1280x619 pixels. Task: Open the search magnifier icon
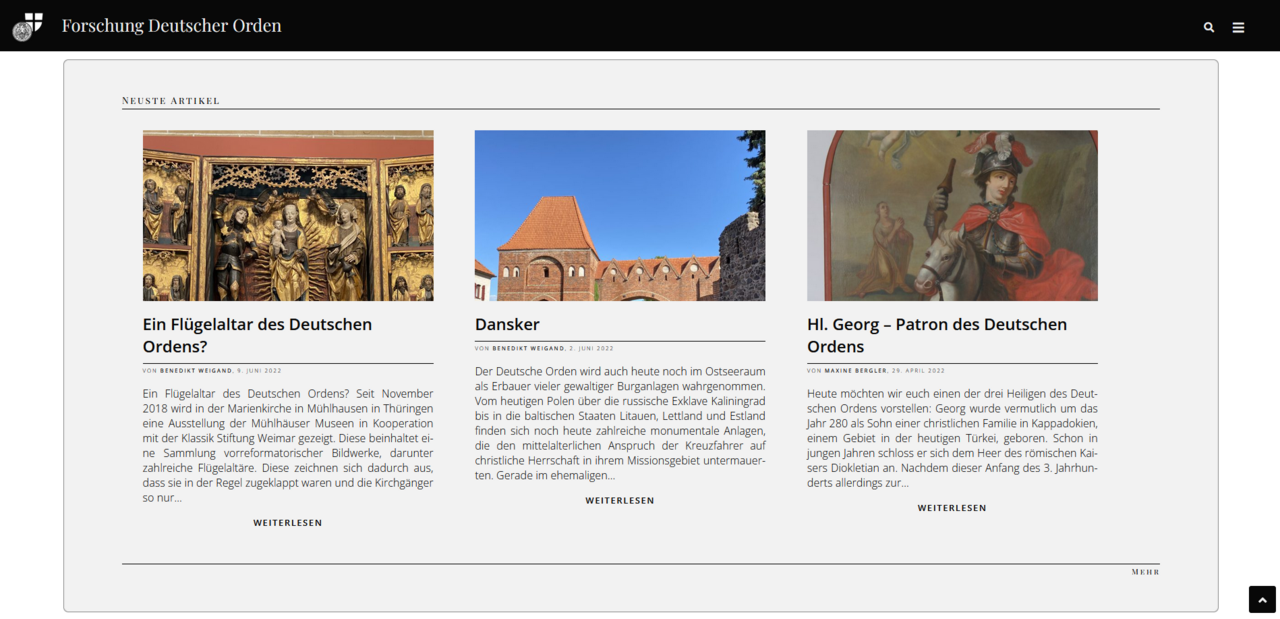(1209, 28)
